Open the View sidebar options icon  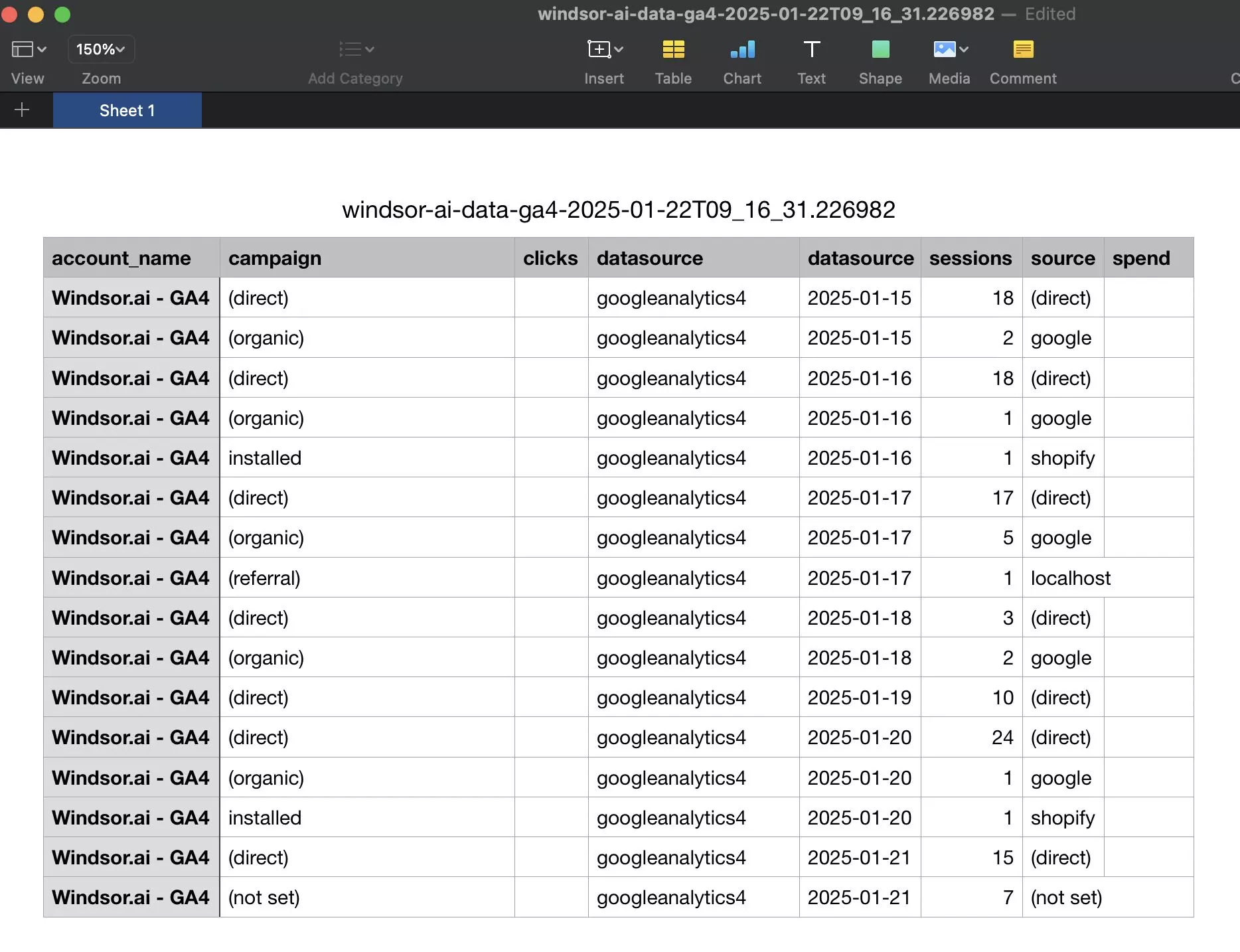pos(29,49)
